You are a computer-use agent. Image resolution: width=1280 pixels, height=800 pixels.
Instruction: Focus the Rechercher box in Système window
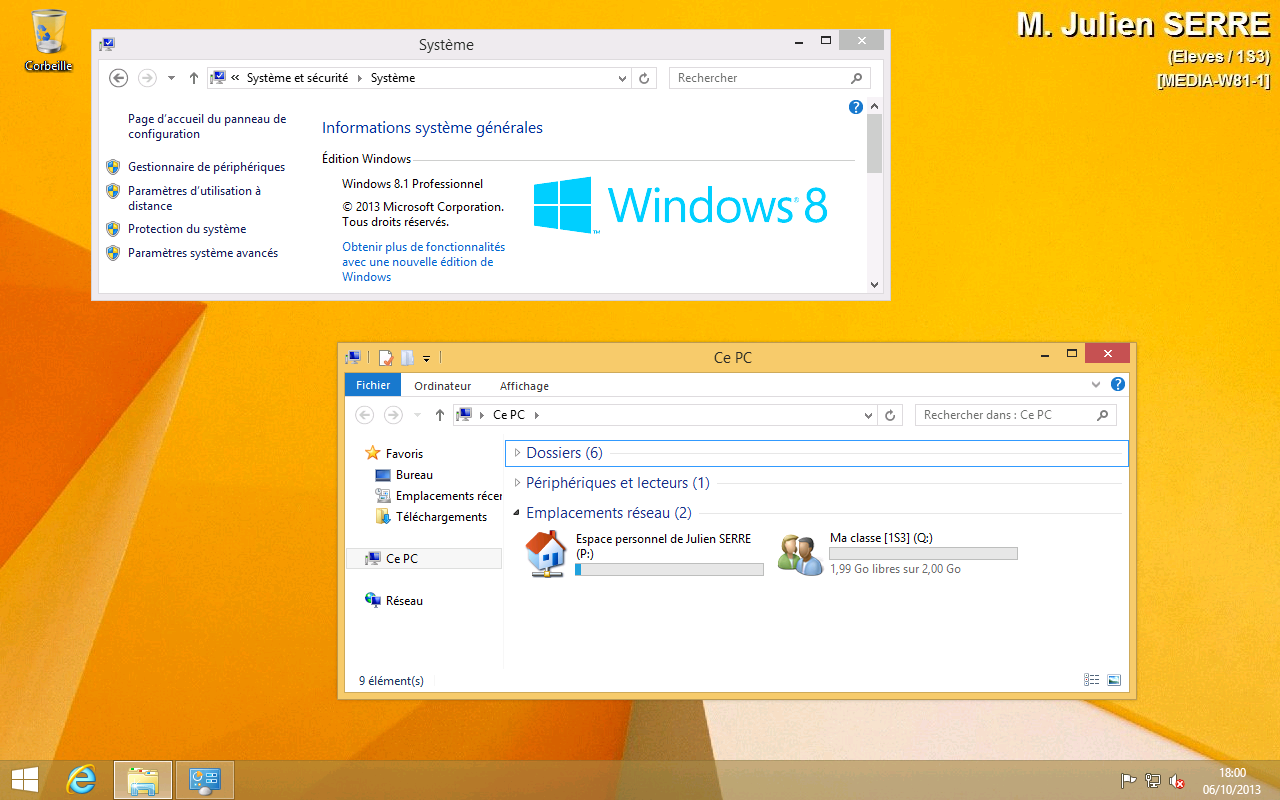[770, 78]
